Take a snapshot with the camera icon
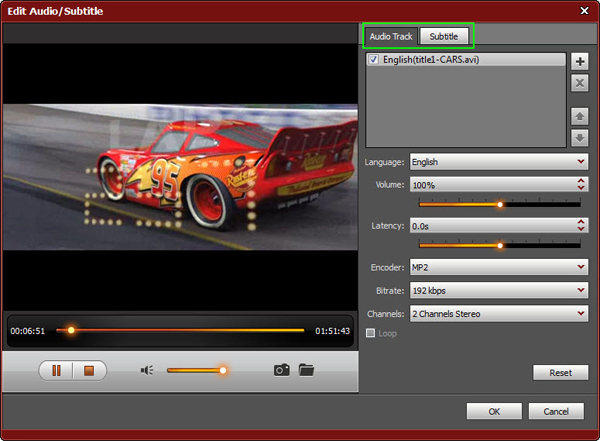The image size is (600, 441). pos(282,370)
